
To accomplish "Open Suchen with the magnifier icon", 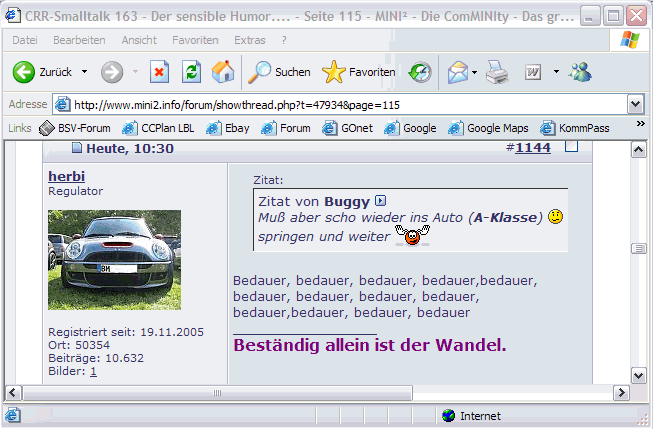I will click(x=260, y=72).
